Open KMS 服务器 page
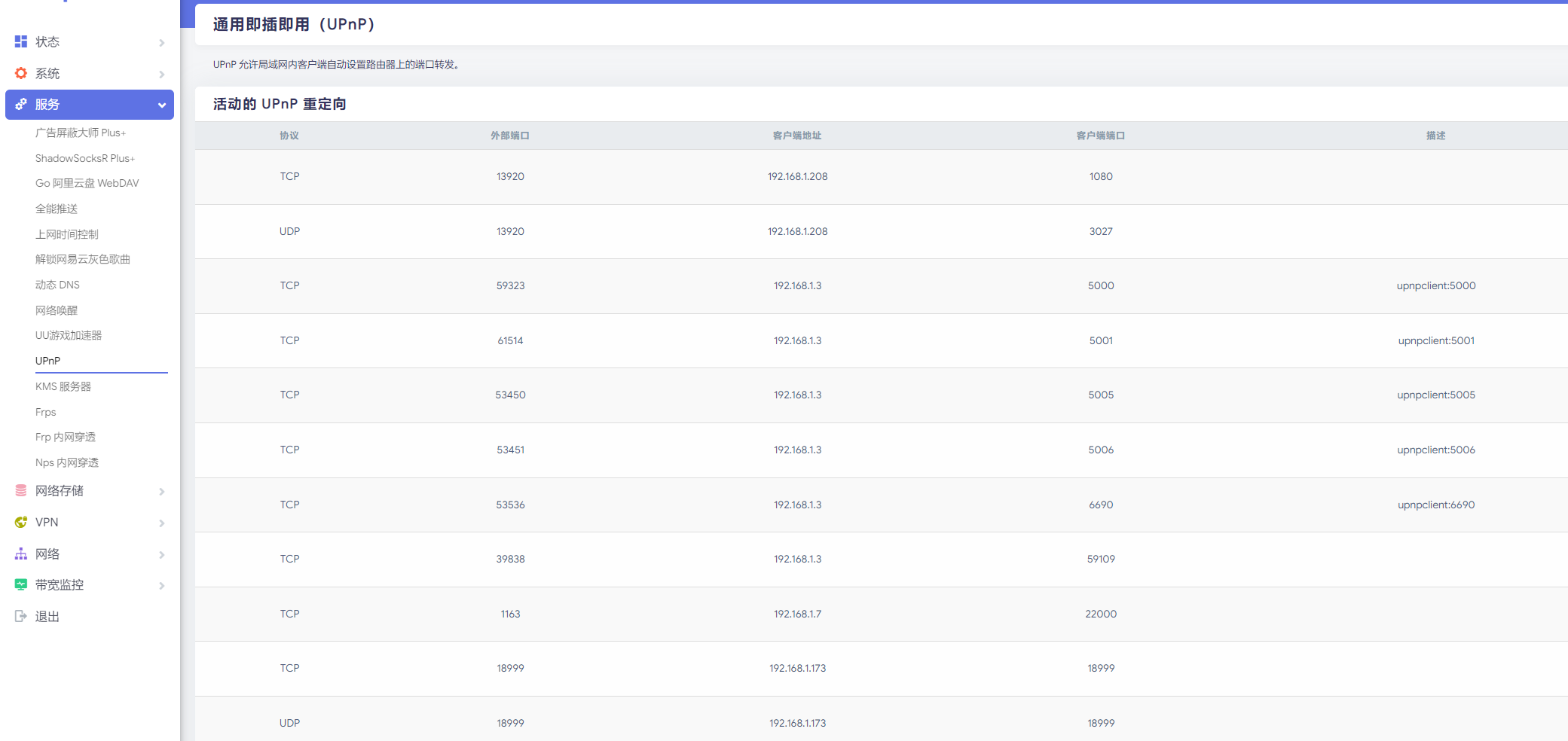The width and height of the screenshot is (1568, 741). click(x=63, y=386)
